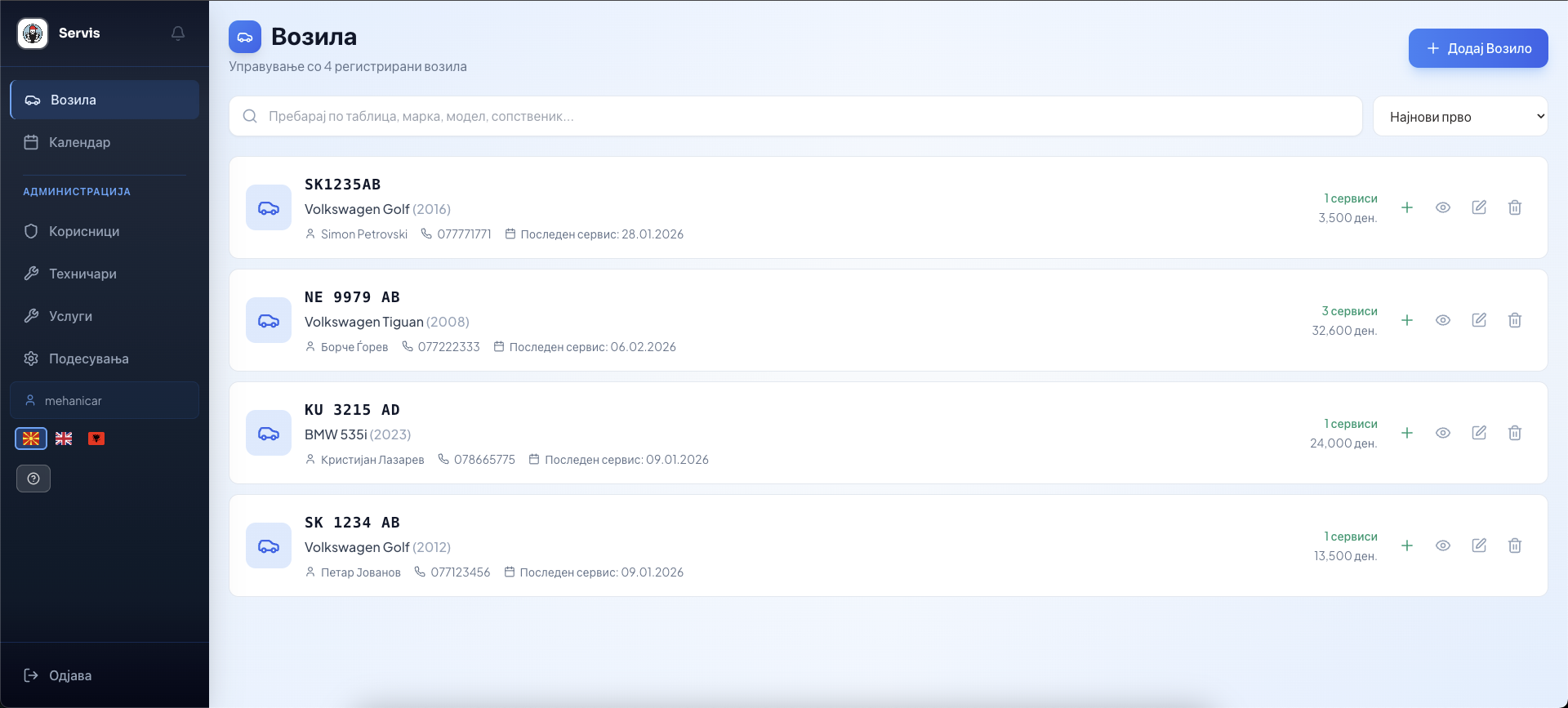
Task: Open the Најнови прво sort dropdown
Action: click(1460, 117)
